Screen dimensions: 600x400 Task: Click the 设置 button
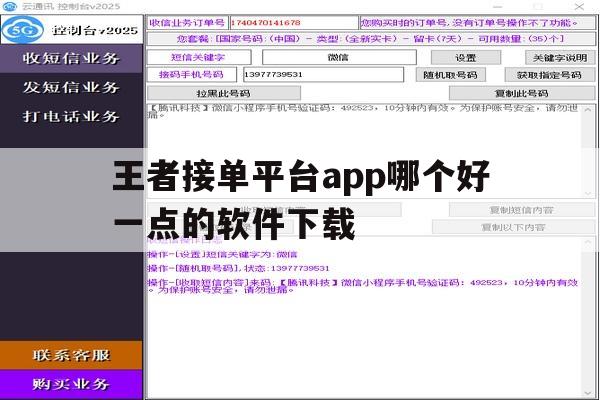[x=466, y=58]
